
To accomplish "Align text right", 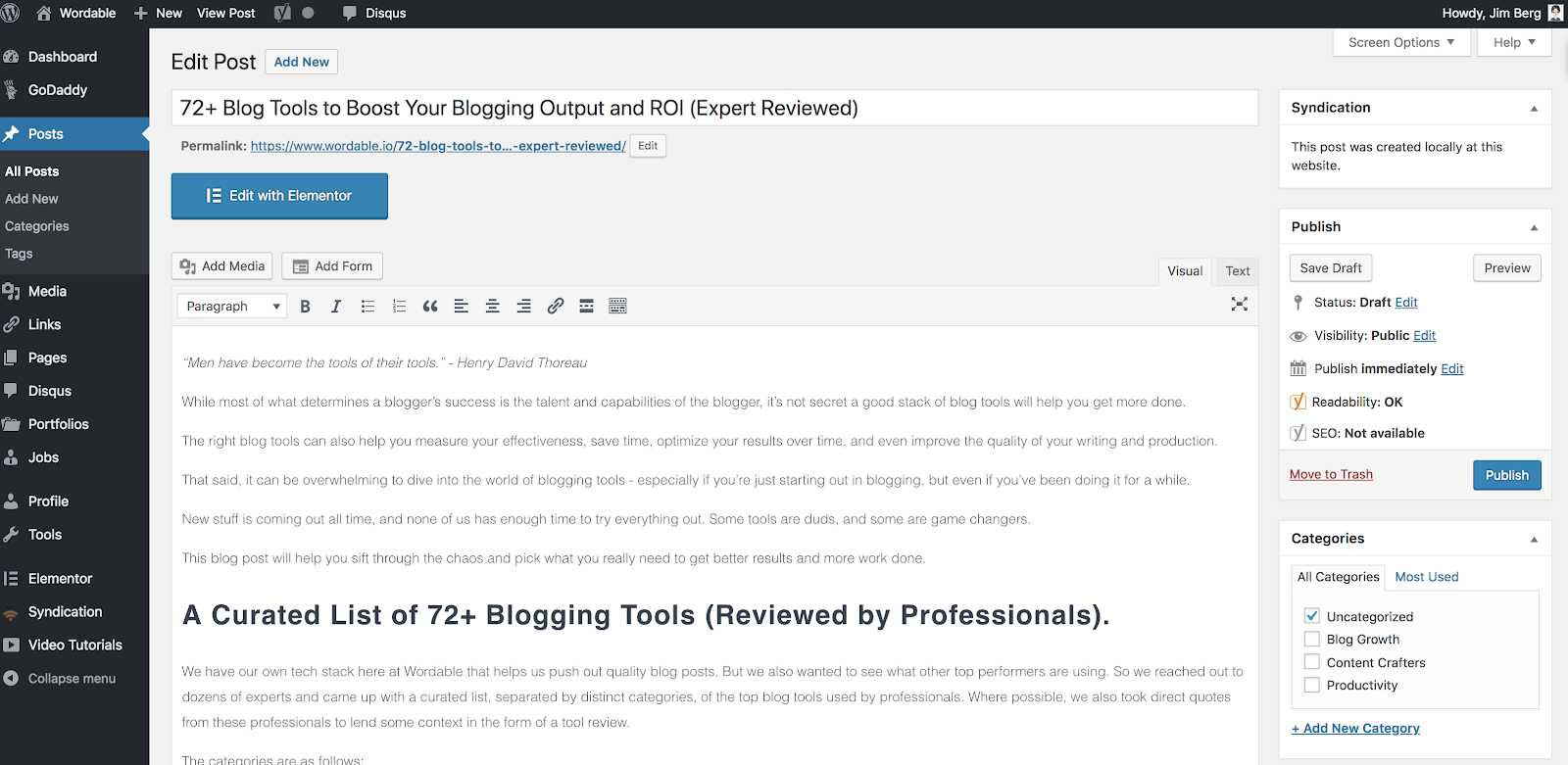I will pos(524,307).
